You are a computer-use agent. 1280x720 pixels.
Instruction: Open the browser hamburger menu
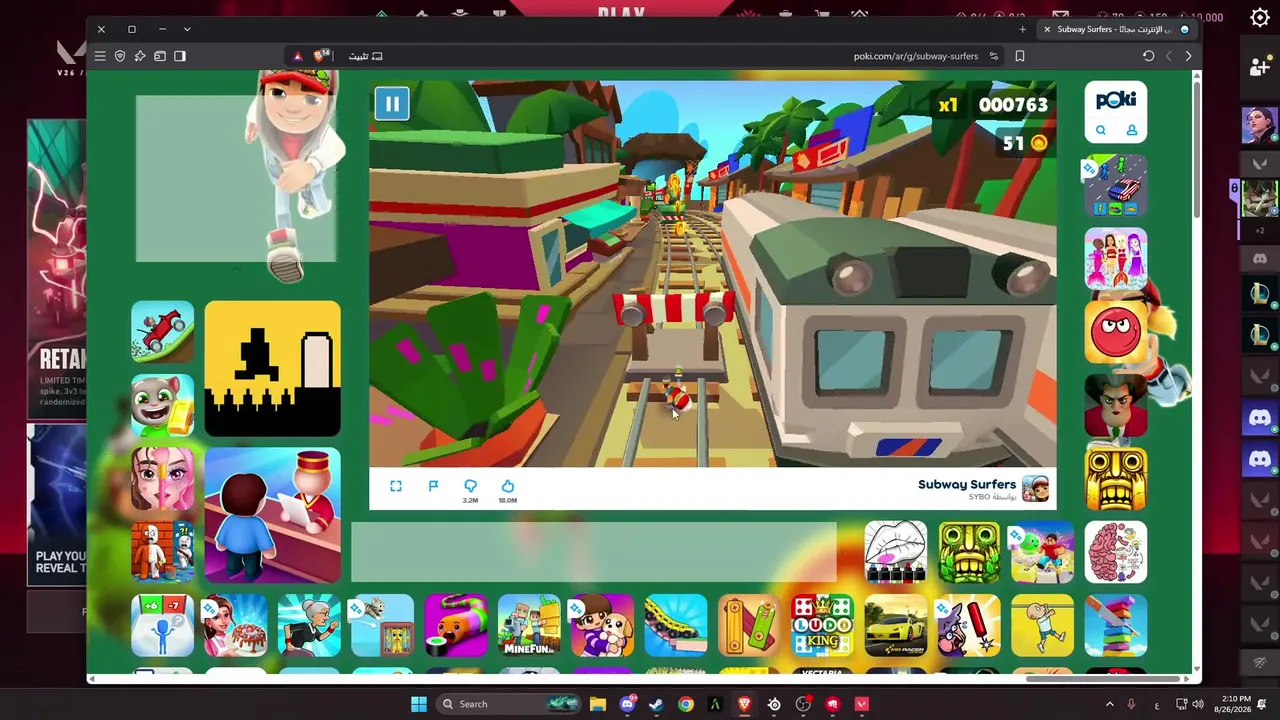100,56
